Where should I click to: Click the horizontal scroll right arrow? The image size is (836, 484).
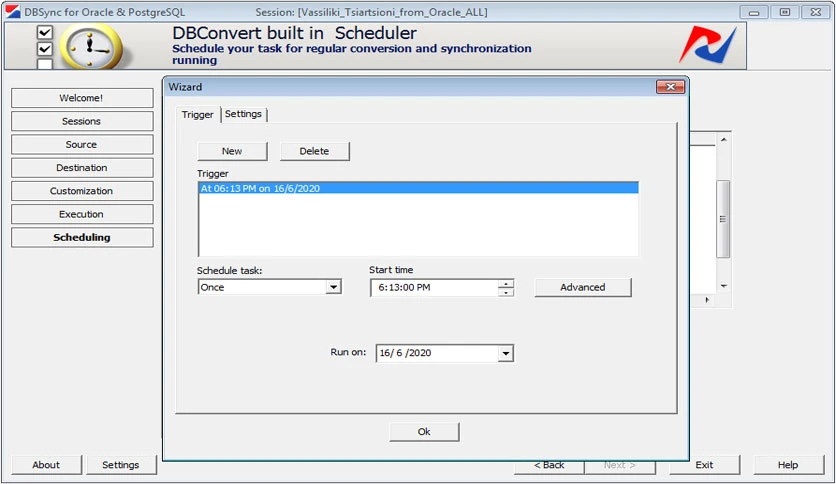point(707,300)
